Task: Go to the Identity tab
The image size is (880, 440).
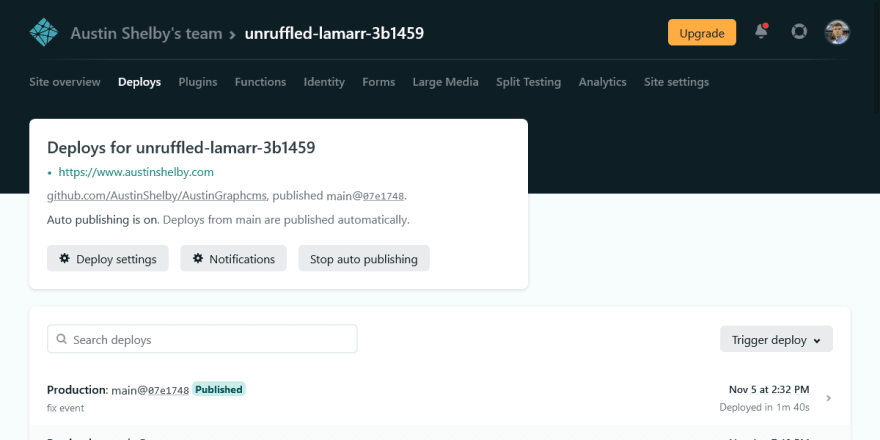Action: pos(324,82)
